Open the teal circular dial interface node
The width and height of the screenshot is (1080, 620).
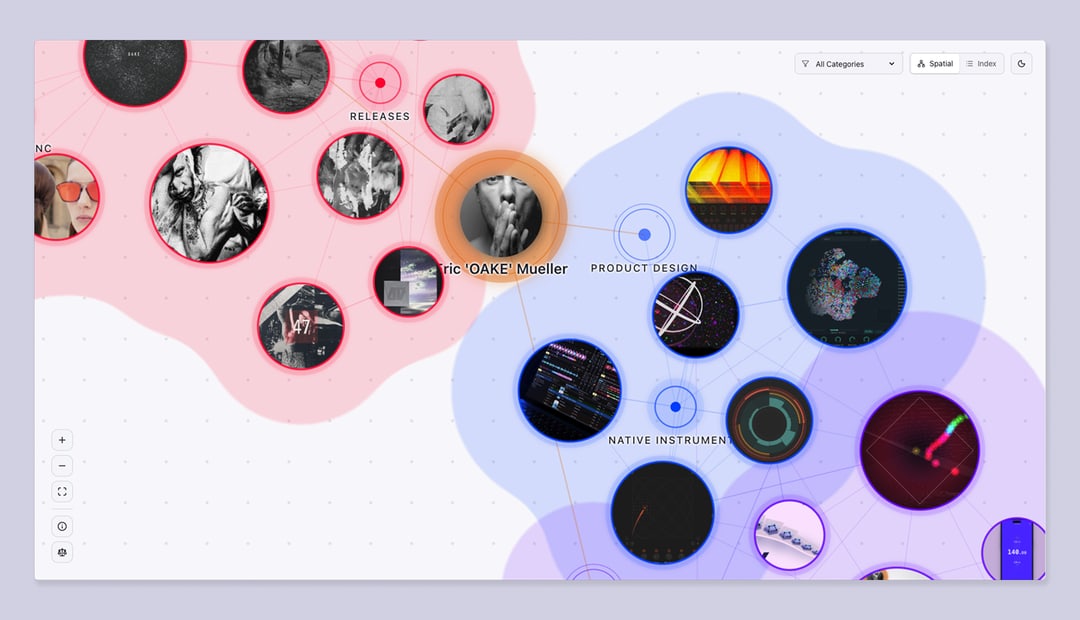(x=769, y=420)
